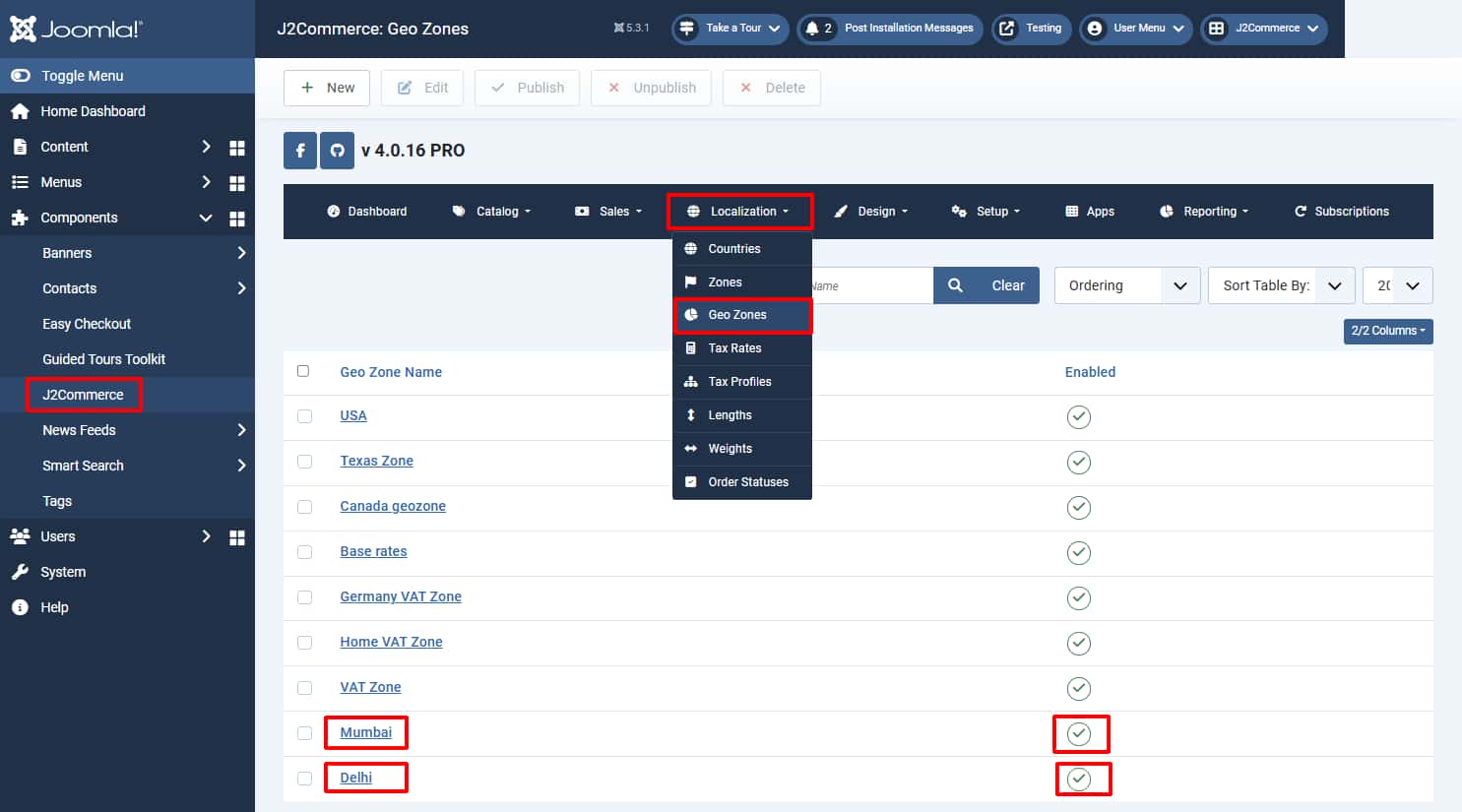Toggle enabled status for Texas Zone

tap(1079, 463)
